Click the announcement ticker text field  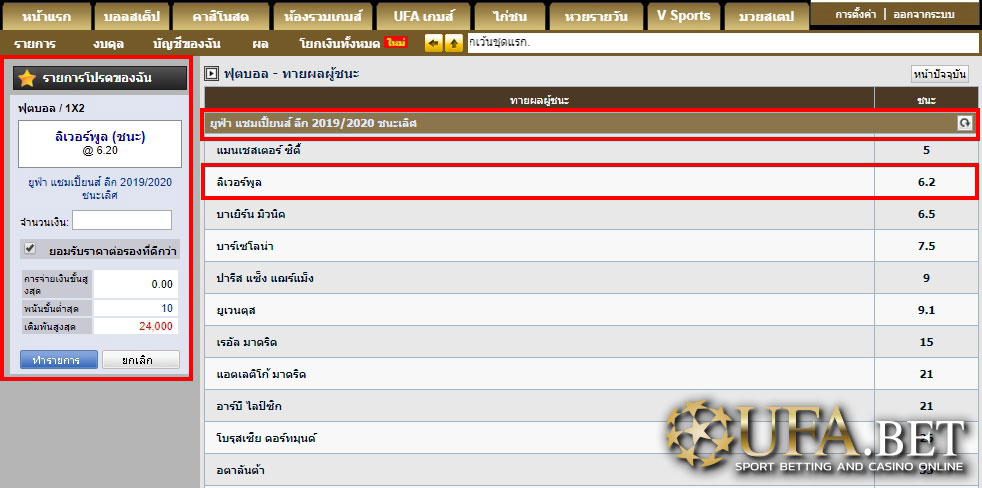coord(723,43)
